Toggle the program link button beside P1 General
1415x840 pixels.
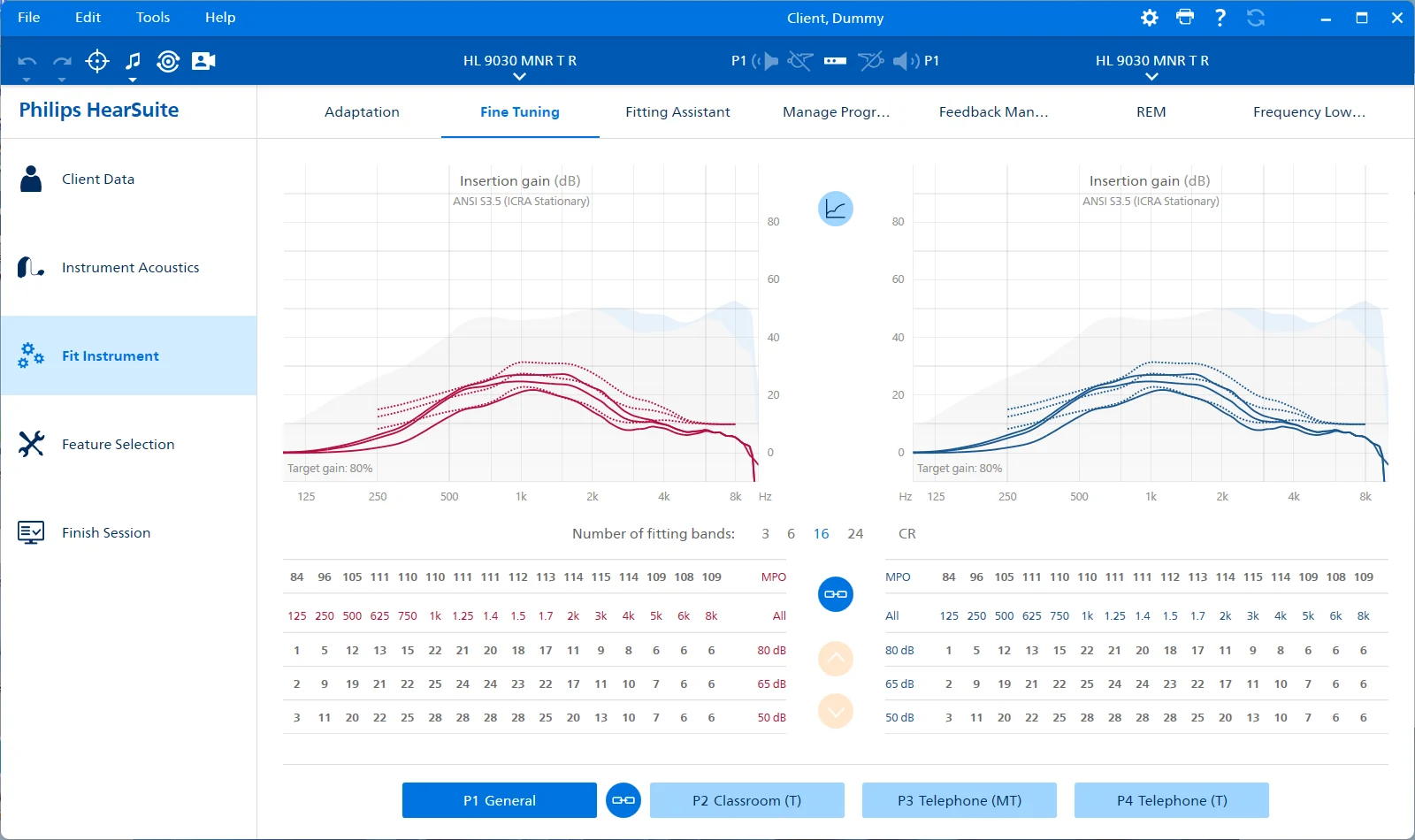coord(623,800)
